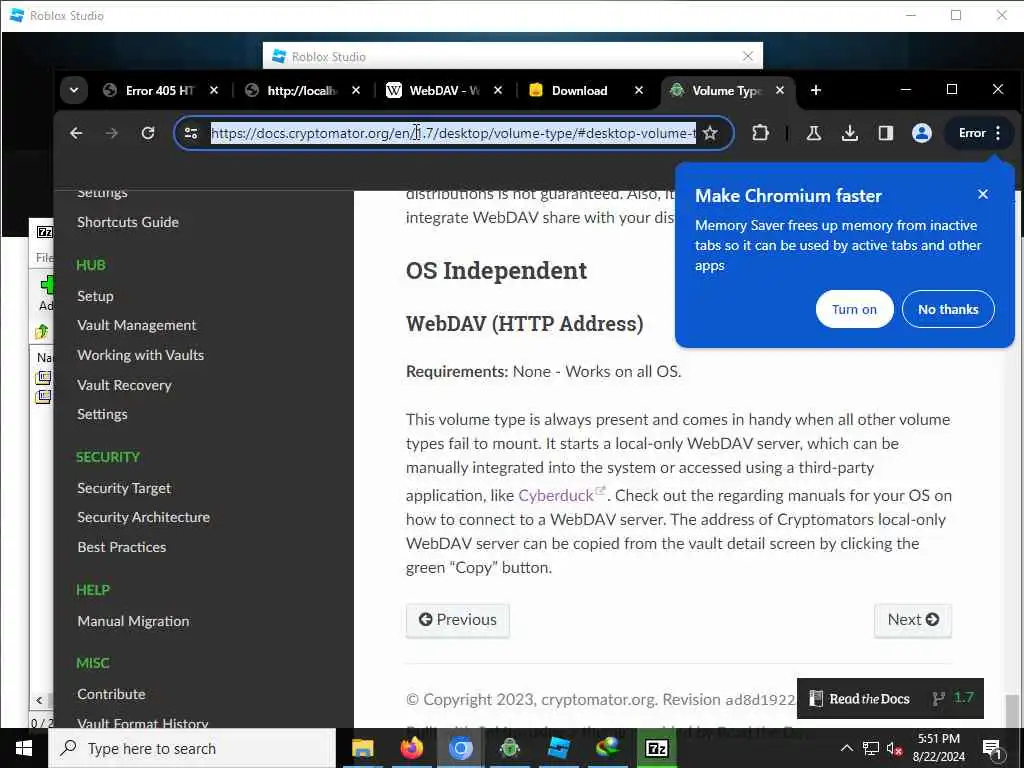
Task: Open the Extensions puzzle icon
Action: 760,133
